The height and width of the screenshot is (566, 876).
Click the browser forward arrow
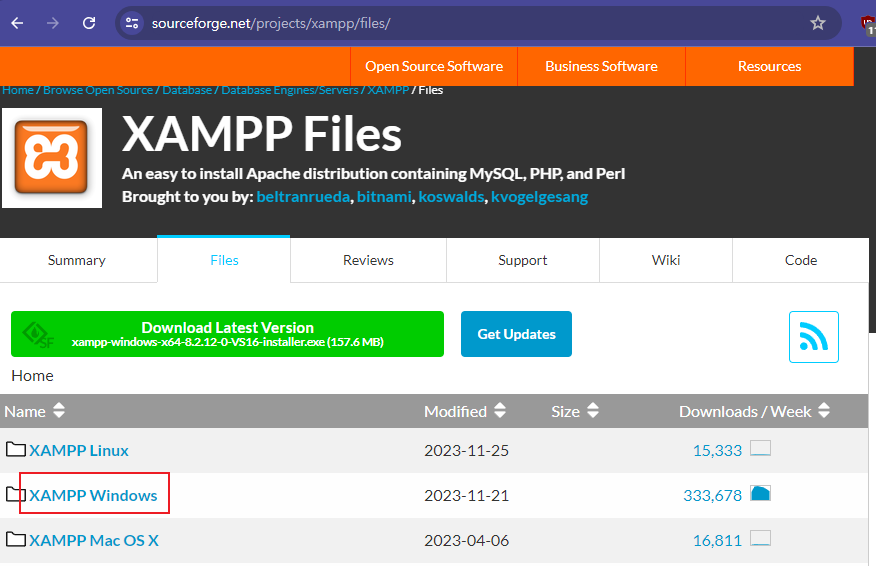53,23
